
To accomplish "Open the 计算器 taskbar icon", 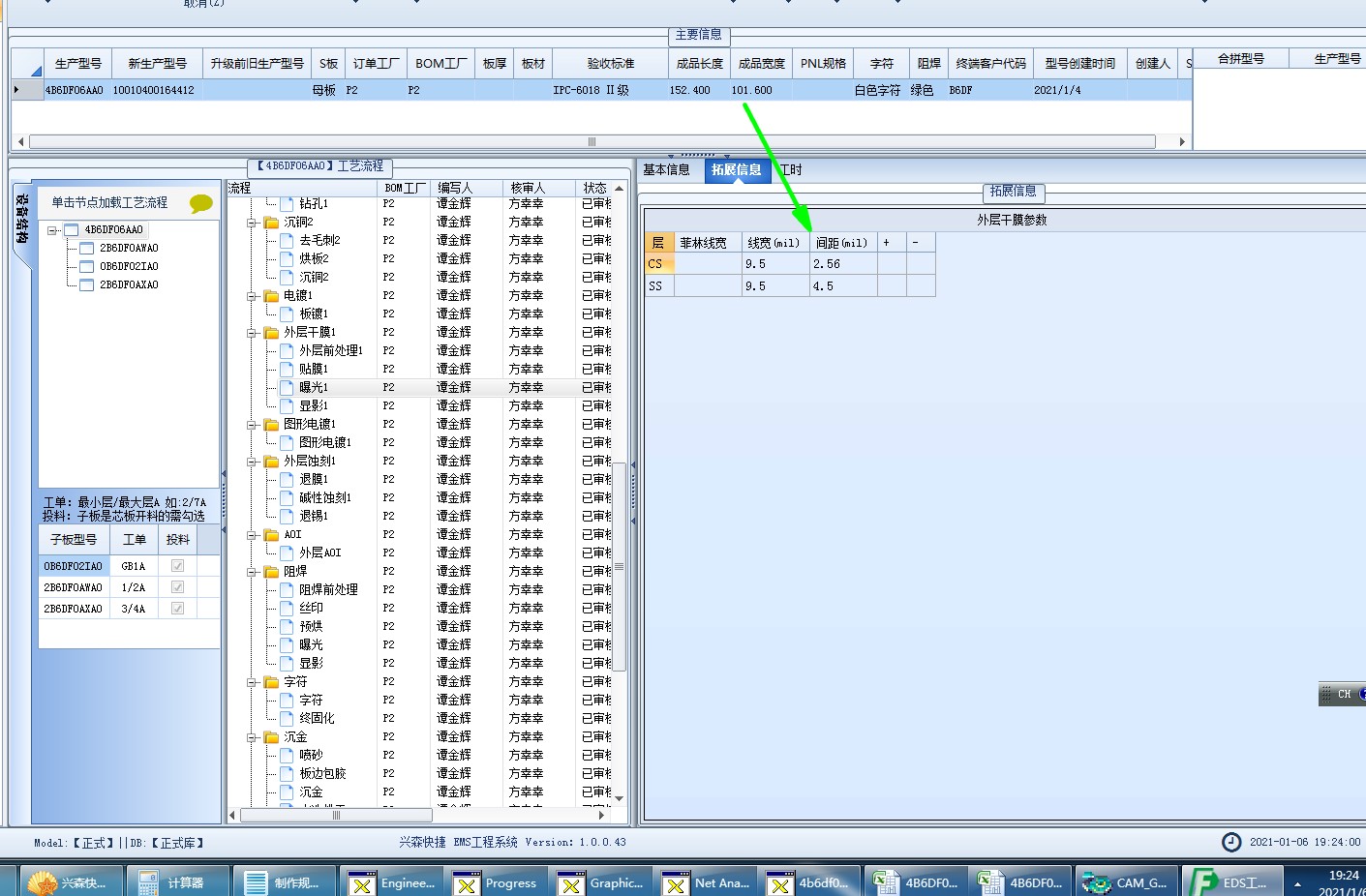I will 179,882.
